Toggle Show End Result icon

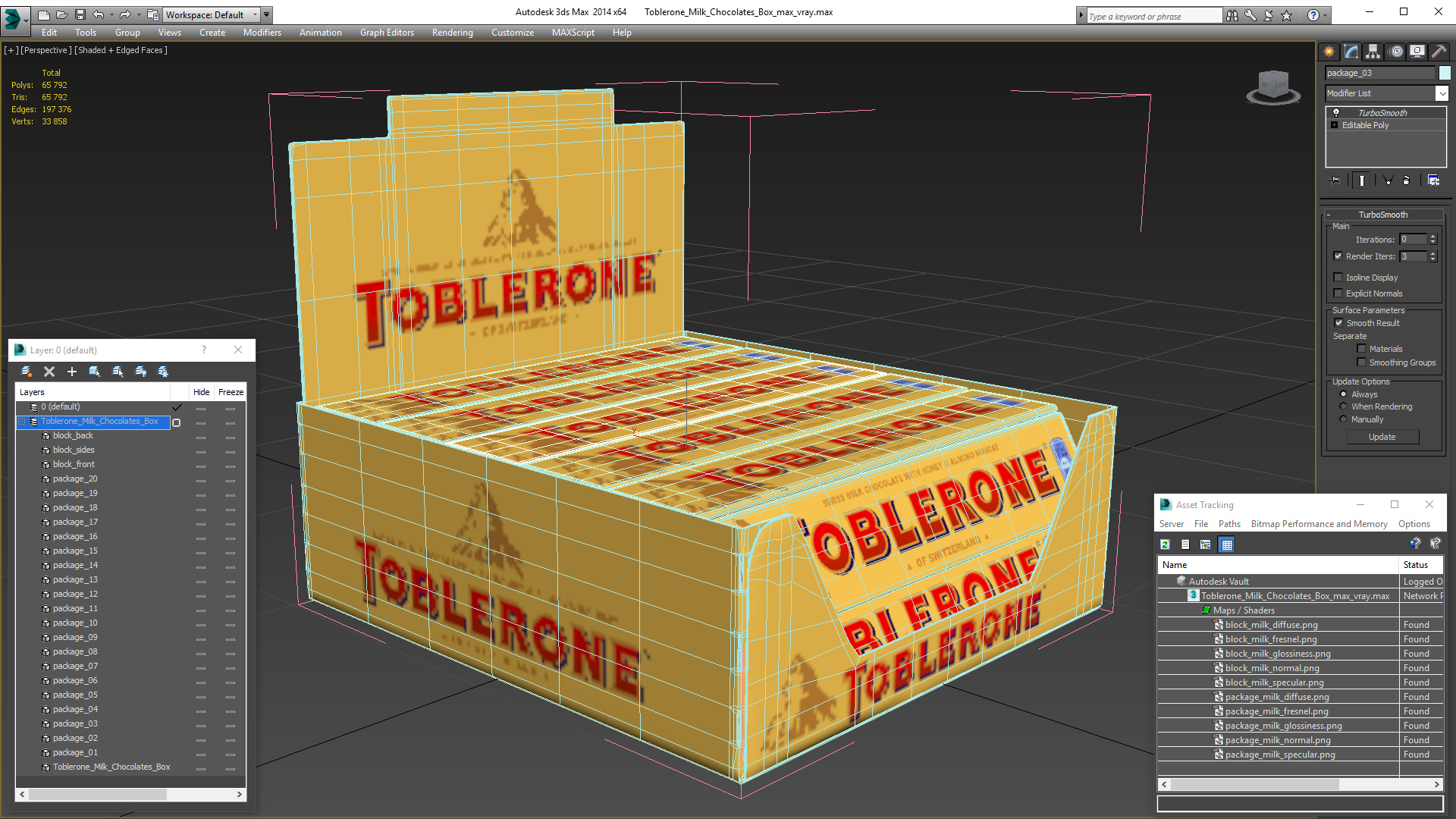click(1362, 180)
